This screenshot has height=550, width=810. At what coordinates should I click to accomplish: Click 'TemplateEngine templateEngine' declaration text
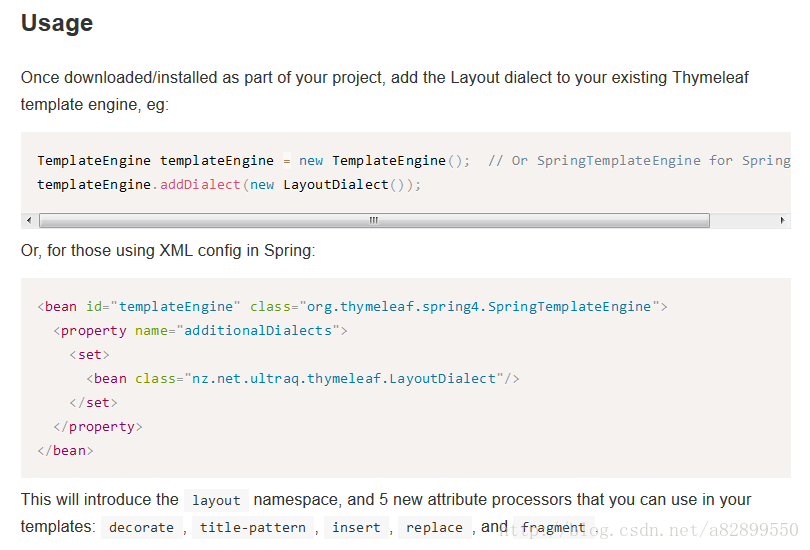click(155, 161)
